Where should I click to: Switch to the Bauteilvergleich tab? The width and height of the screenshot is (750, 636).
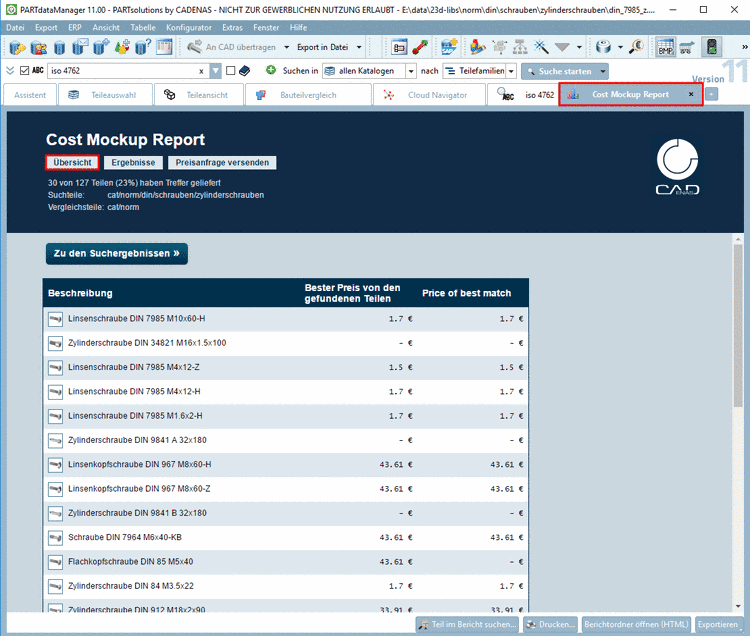[x=306, y=95]
